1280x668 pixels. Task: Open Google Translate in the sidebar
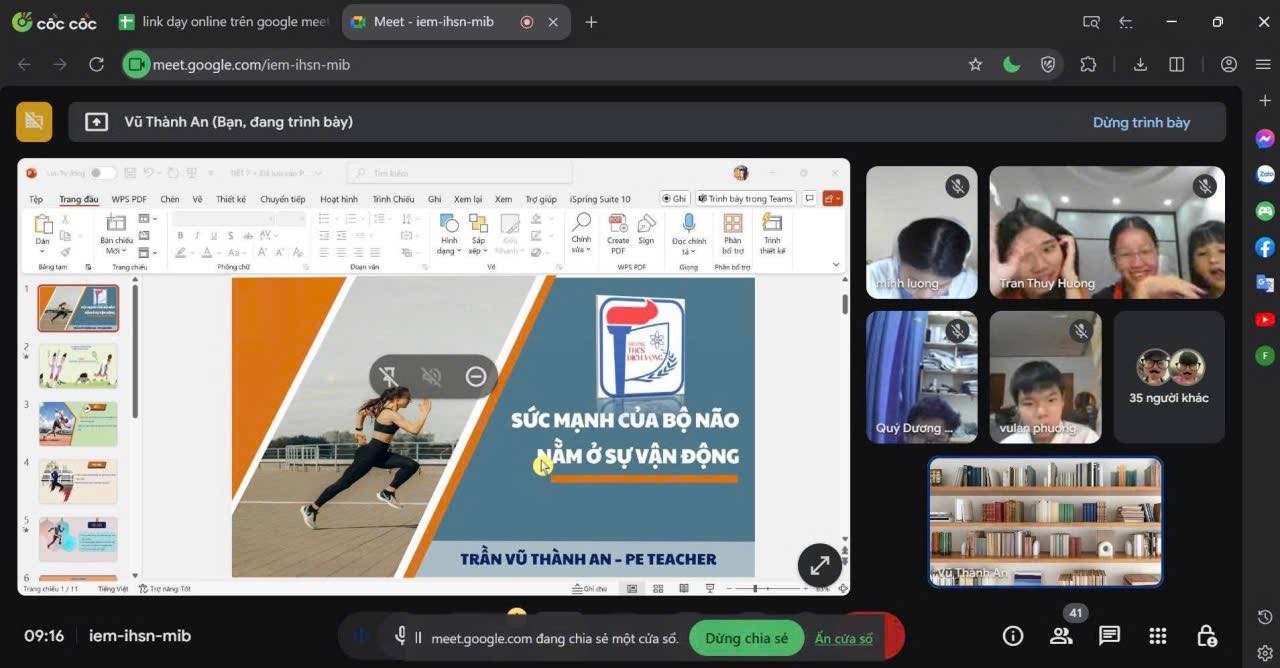pos(1265,283)
